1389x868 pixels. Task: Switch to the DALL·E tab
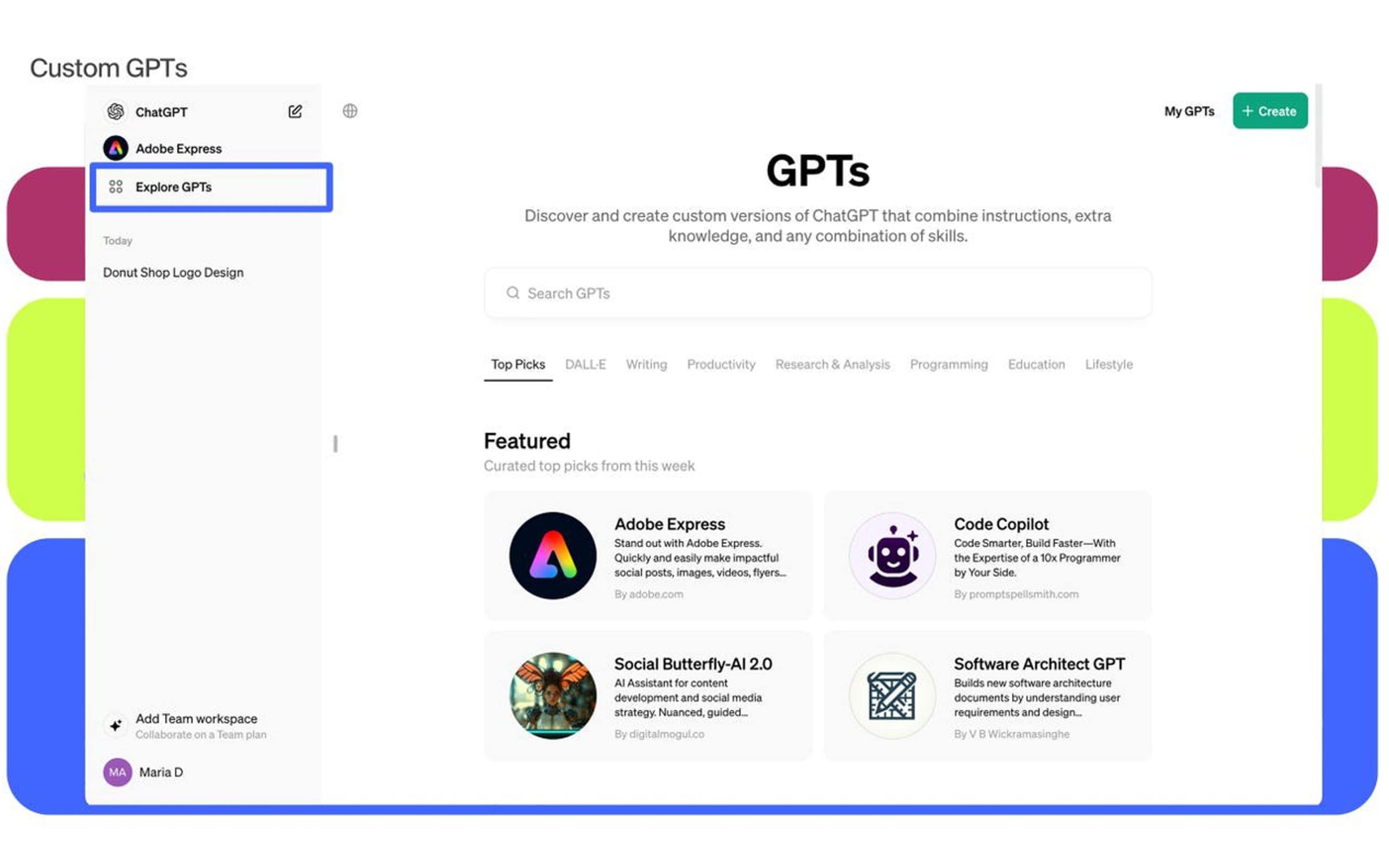[585, 365]
